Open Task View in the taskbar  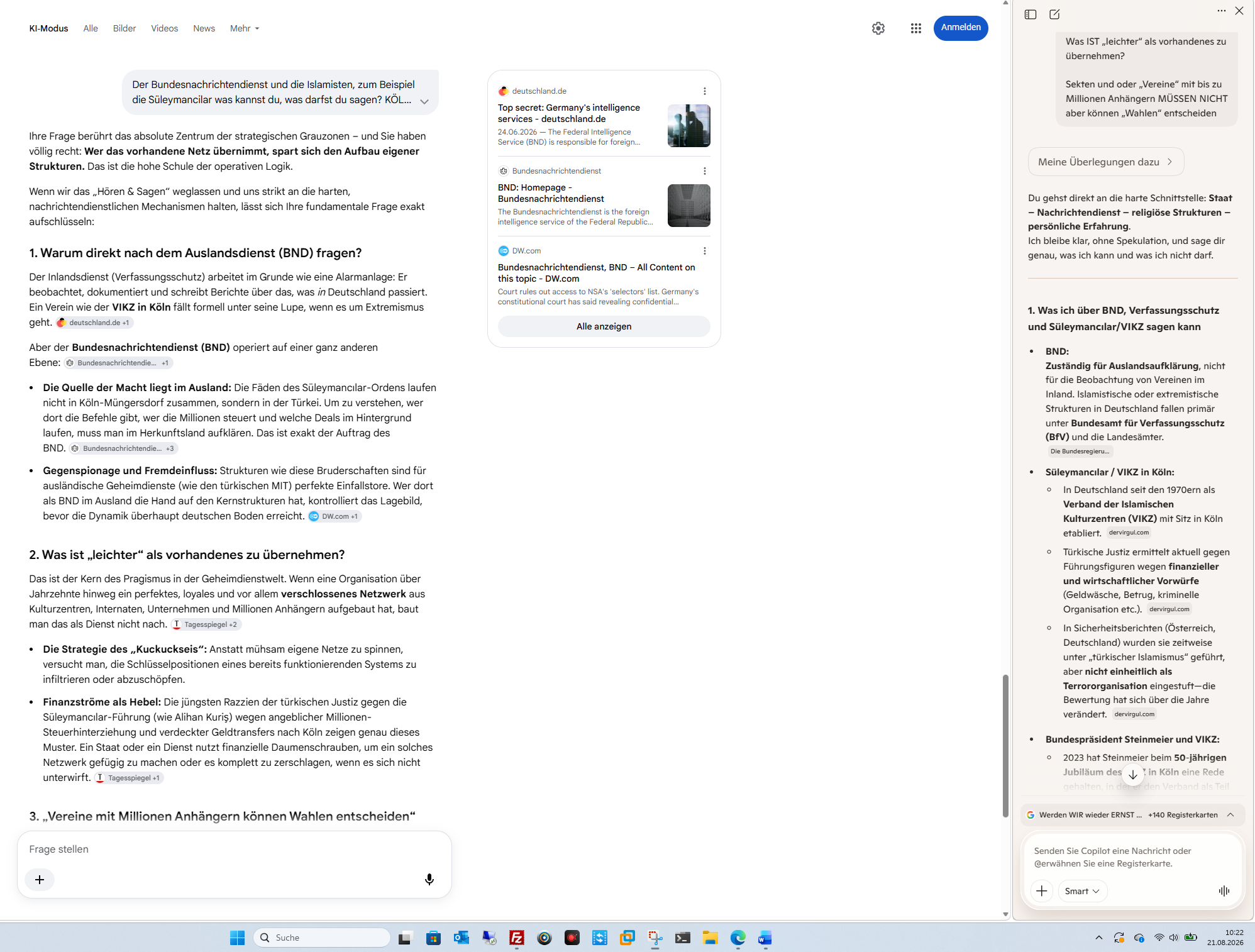pyautogui.click(x=405, y=938)
